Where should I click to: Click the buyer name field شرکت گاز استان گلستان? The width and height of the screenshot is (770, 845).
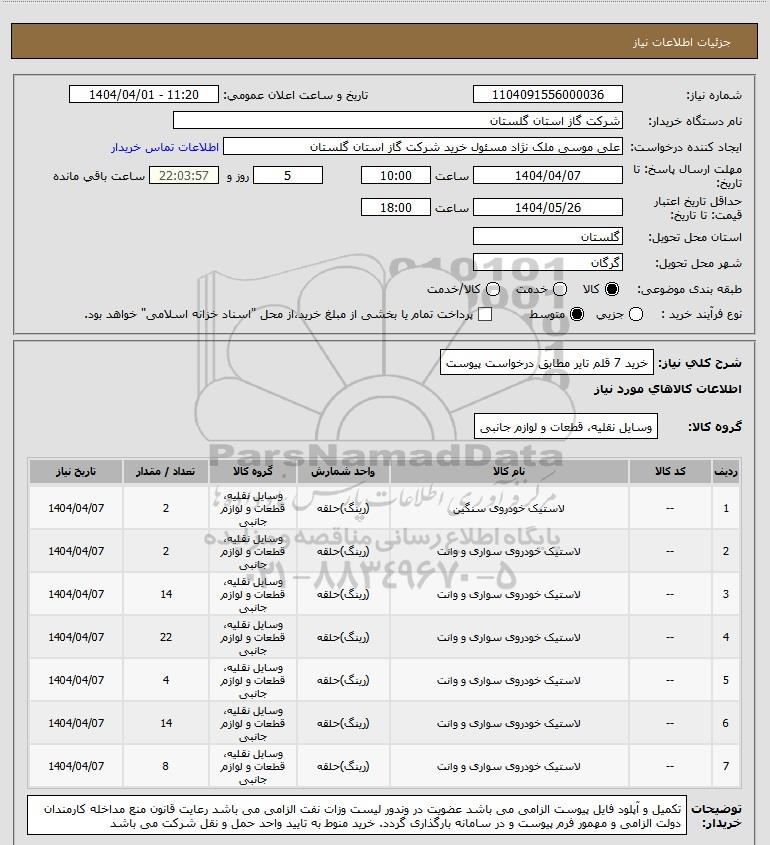click(x=398, y=120)
